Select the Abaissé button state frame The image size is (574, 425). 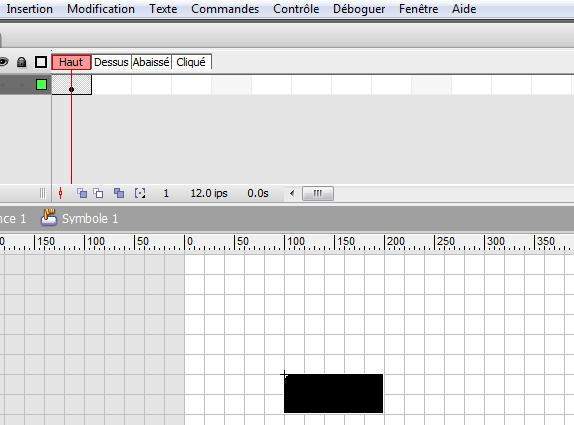151,62
